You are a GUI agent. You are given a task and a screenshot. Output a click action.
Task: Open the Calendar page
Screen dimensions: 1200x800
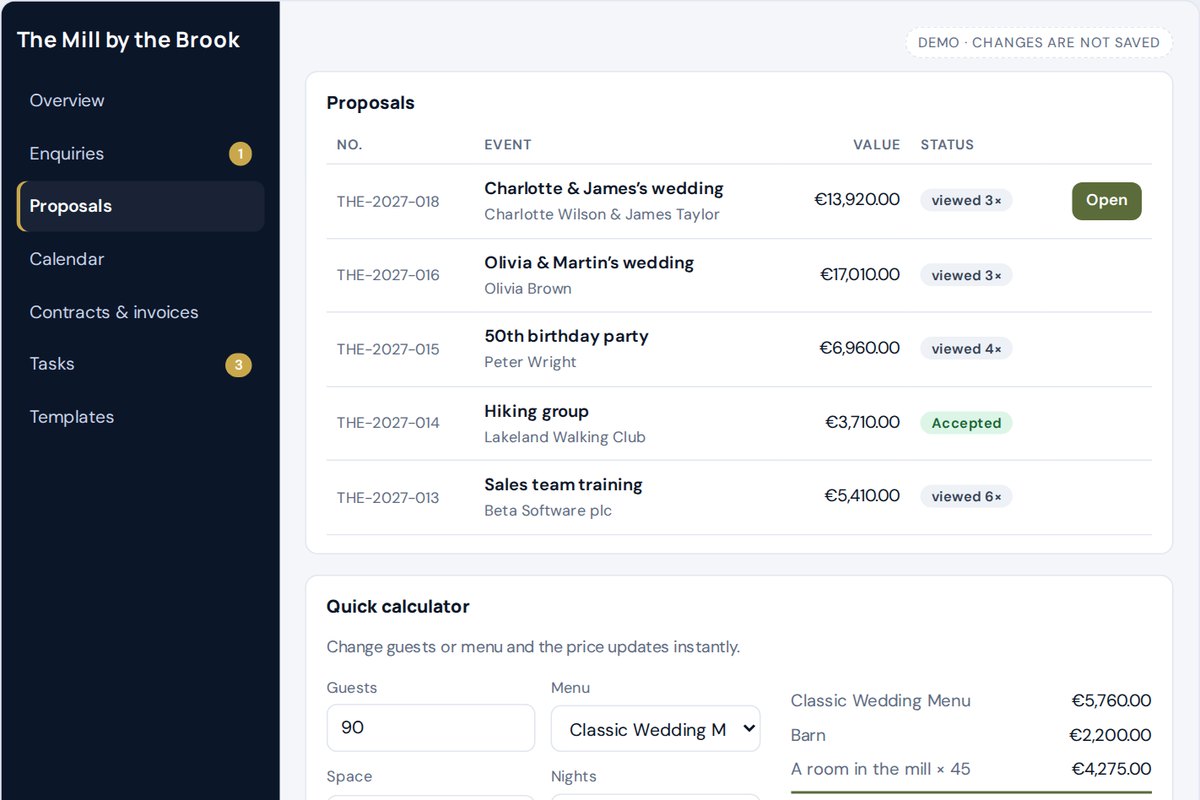point(140,259)
